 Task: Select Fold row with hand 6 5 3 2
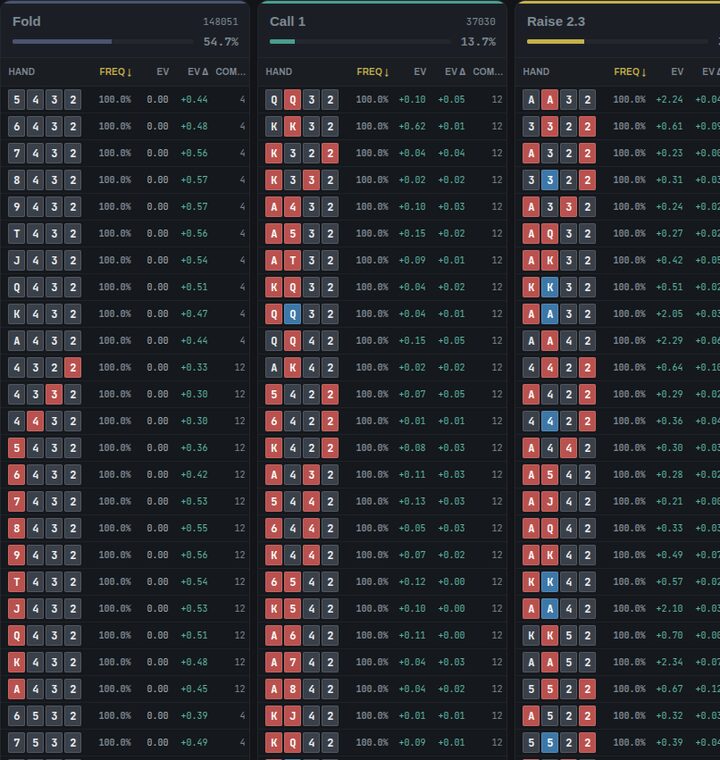click(x=125, y=715)
